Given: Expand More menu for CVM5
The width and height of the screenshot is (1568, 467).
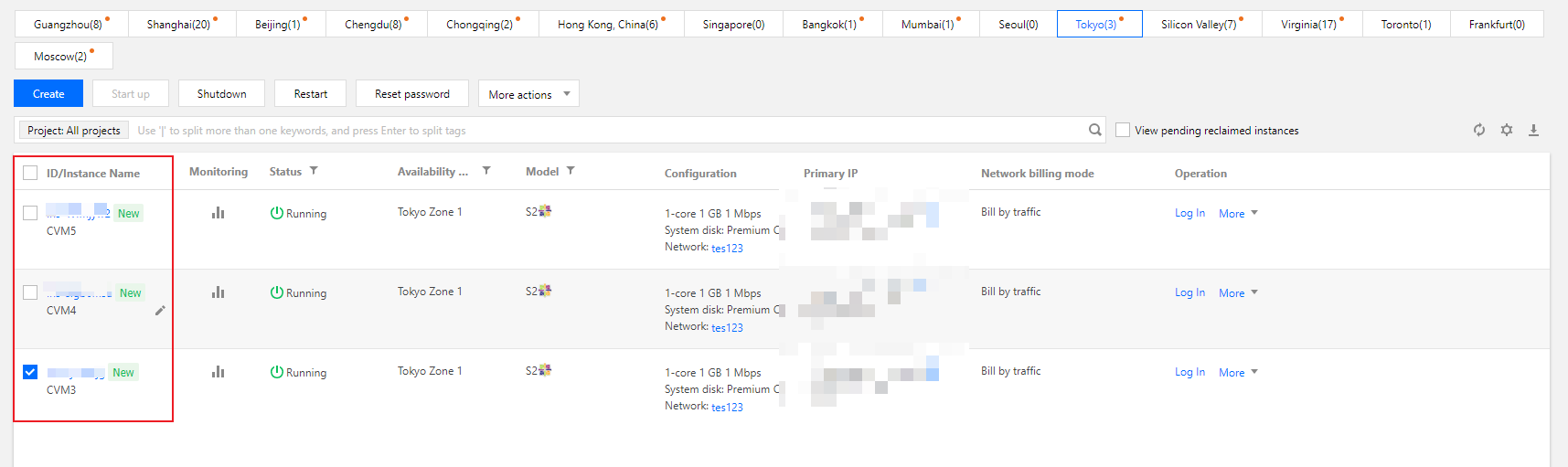Looking at the screenshot, I should click(x=1238, y=214).
